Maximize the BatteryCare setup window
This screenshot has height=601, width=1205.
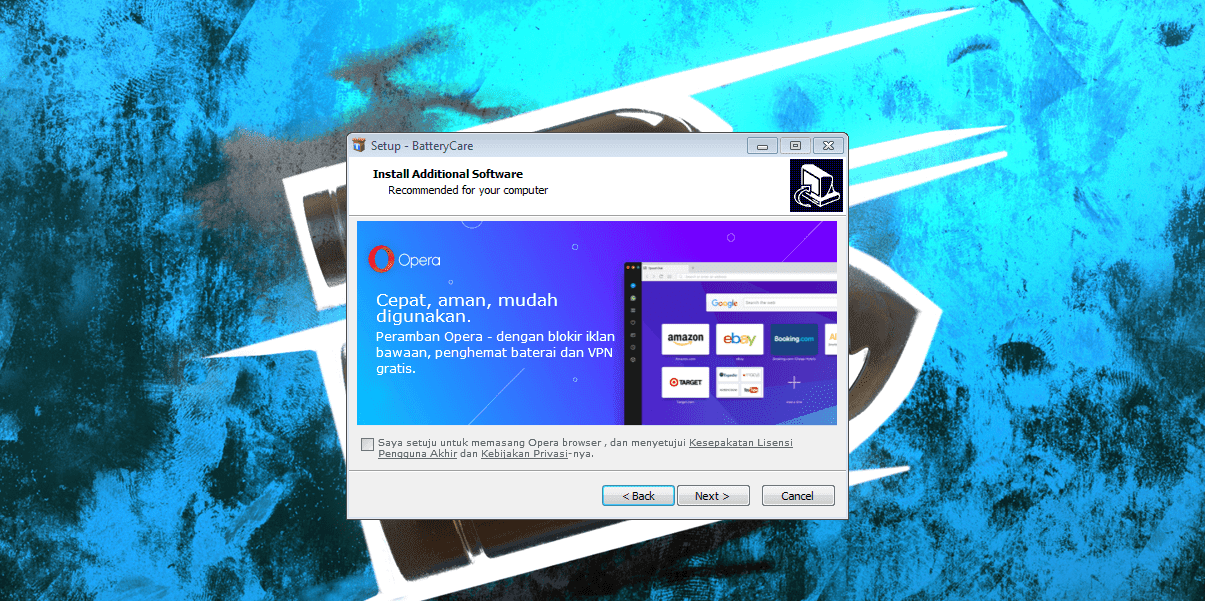(795, 146)
